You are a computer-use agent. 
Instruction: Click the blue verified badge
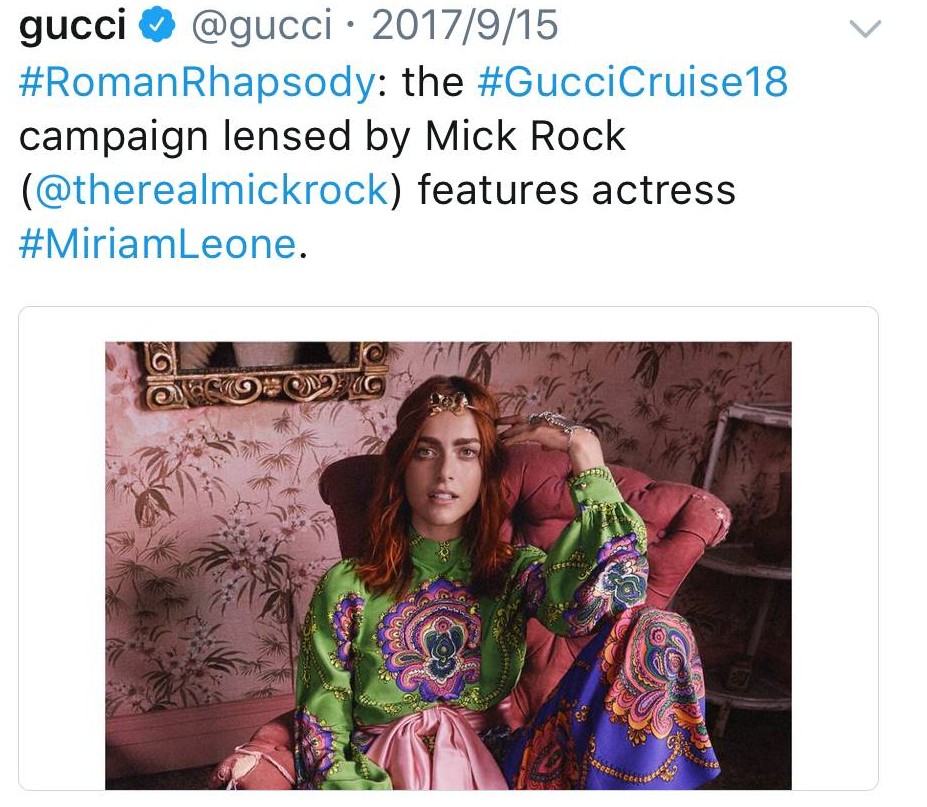click(x=155, y=28)
